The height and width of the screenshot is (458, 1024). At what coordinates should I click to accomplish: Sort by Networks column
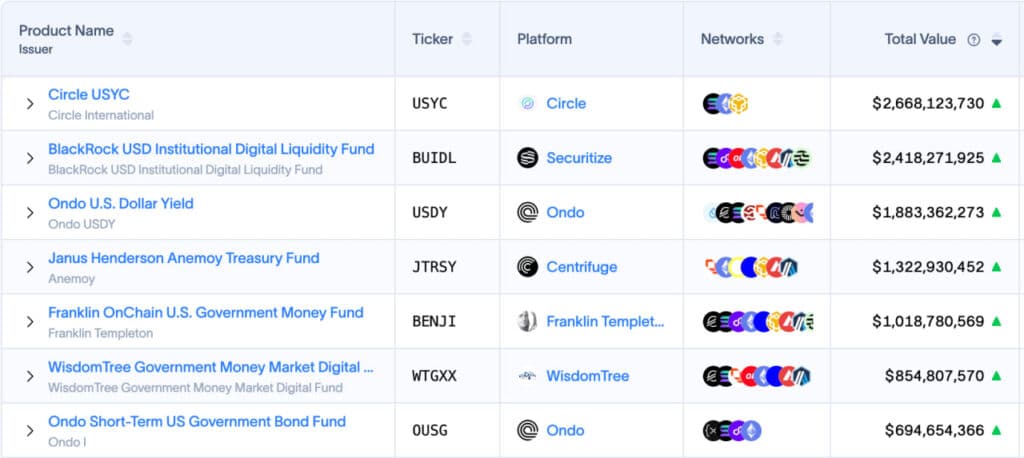pyautogui.click(x=778, y=40)
